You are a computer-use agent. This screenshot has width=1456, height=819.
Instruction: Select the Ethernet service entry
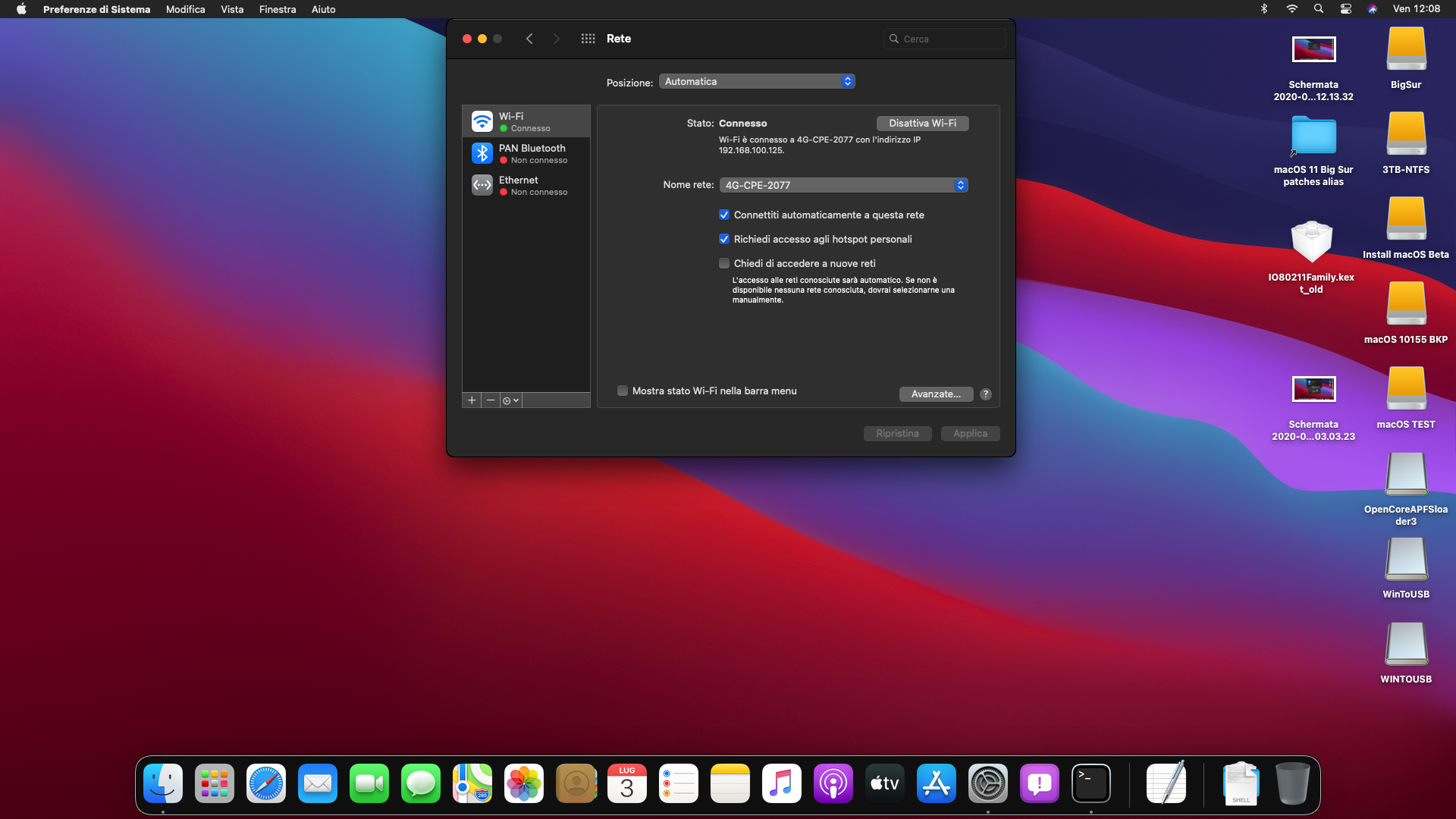pyautogui.click(x=526, y=185)
